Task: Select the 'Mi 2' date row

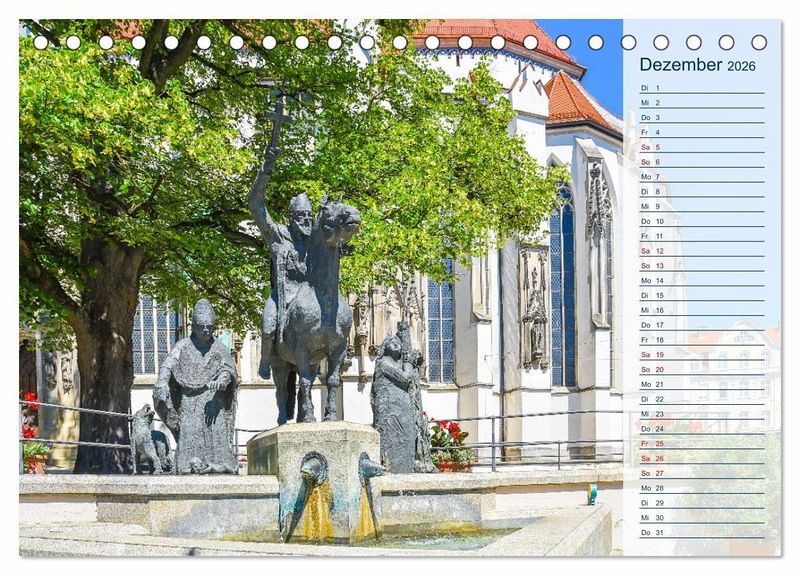Action: pos(702,103)
